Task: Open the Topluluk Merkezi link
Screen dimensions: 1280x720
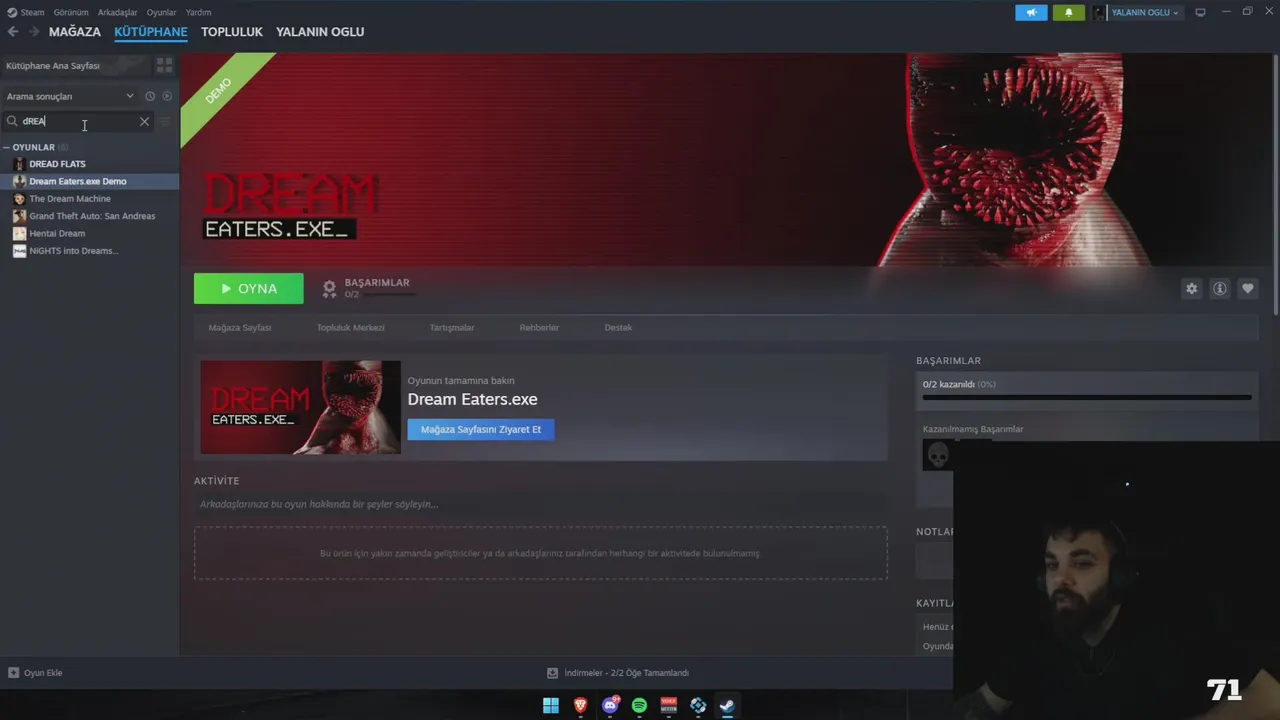Action: click(x=351, y=327)
